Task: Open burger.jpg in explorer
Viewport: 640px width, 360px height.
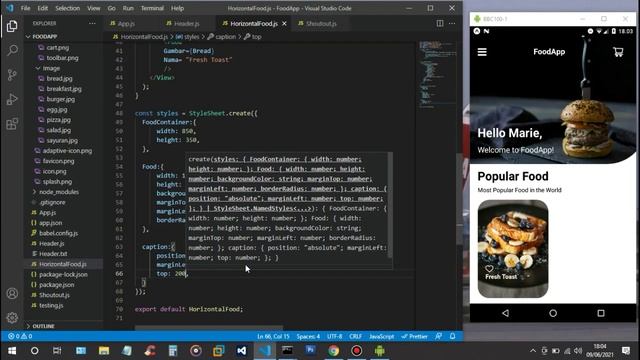Action: (60, 99)
